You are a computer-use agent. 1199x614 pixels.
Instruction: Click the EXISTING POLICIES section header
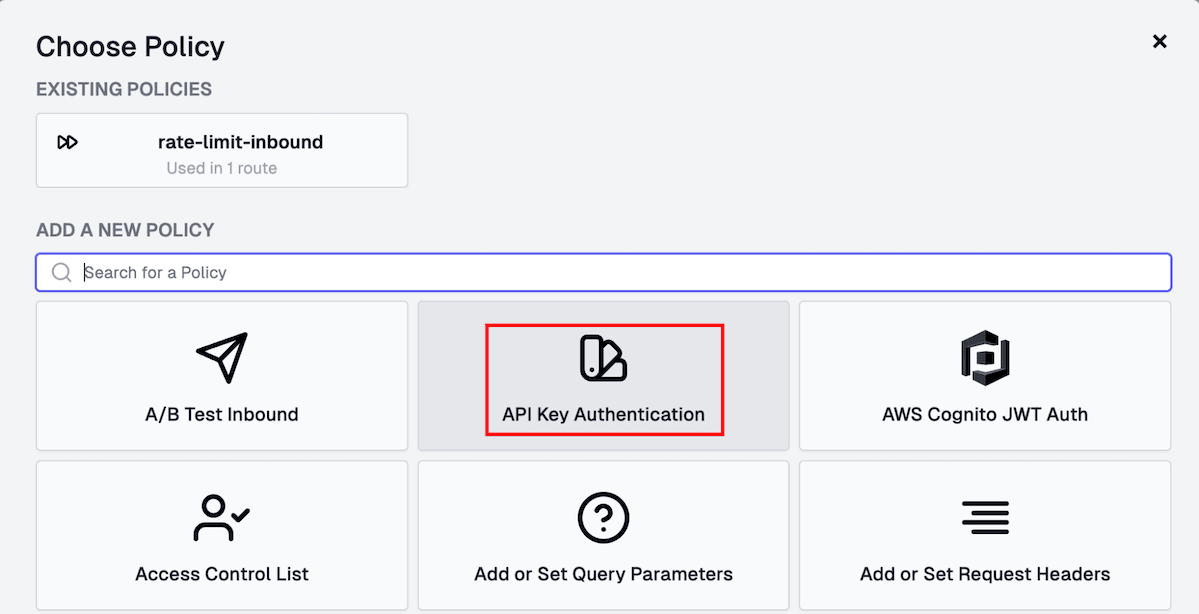[x=123, y=89]
